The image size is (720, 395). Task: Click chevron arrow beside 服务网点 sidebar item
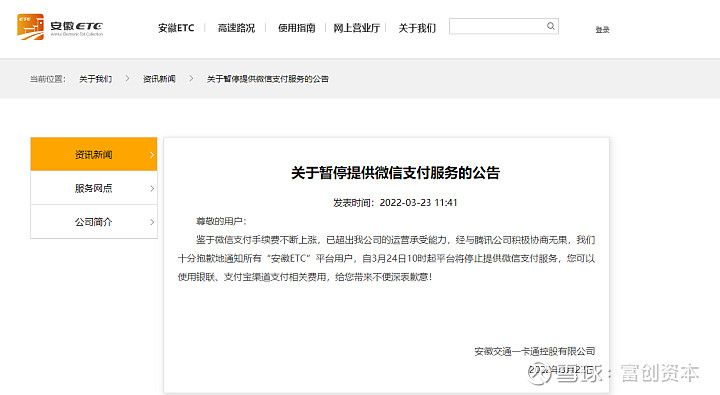pyautogui.click(x=152, y=188)
